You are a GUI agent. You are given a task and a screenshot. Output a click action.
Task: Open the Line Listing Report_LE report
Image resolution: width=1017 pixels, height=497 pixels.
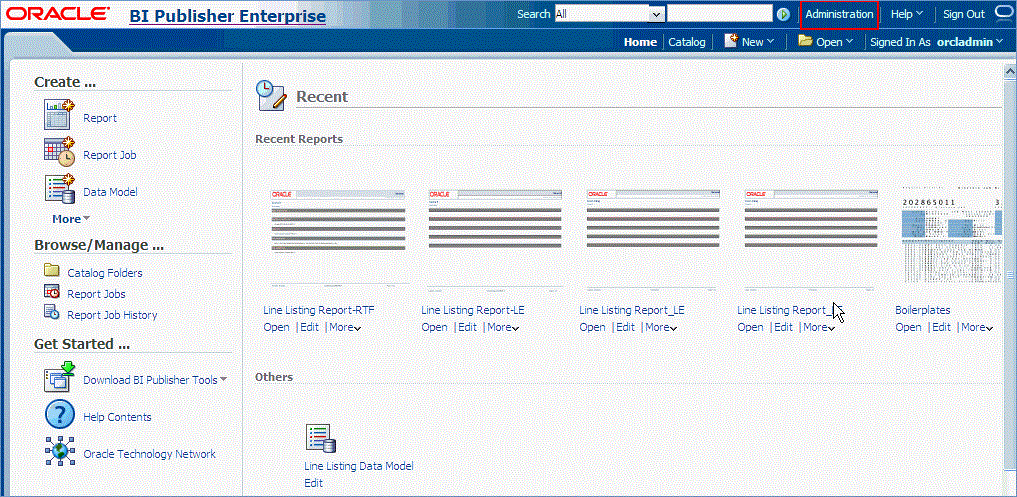tap(592, 328)
